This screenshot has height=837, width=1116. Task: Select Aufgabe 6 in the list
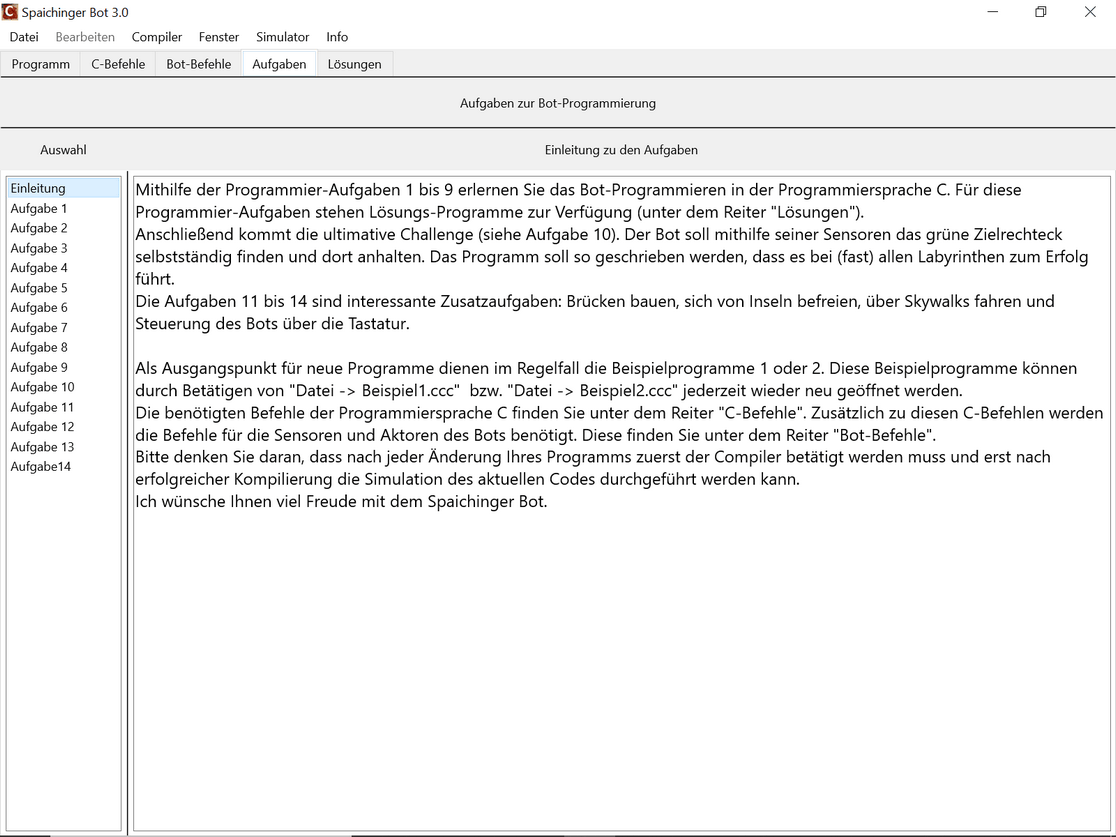(x=64, y=307)
